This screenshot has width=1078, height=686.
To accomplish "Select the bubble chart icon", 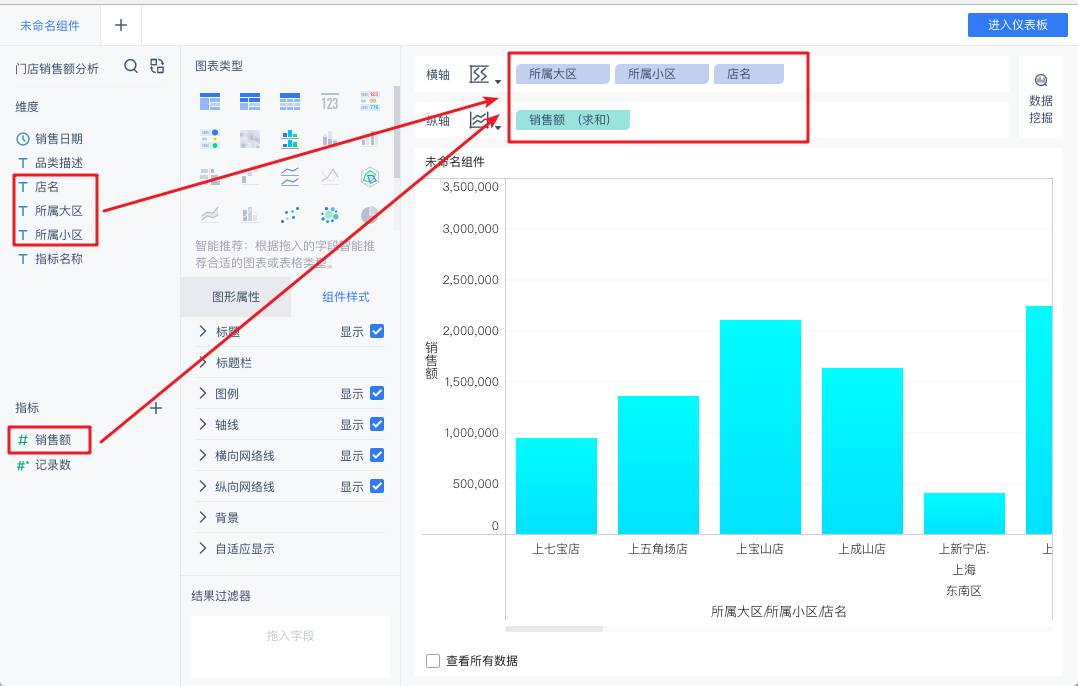I will click(x=329, y=215).
